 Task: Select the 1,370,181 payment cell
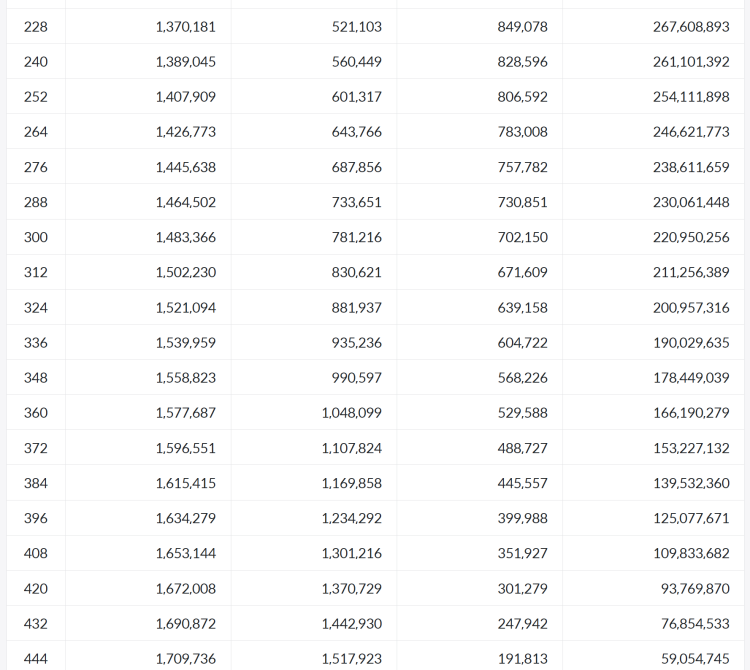point(186,27)
